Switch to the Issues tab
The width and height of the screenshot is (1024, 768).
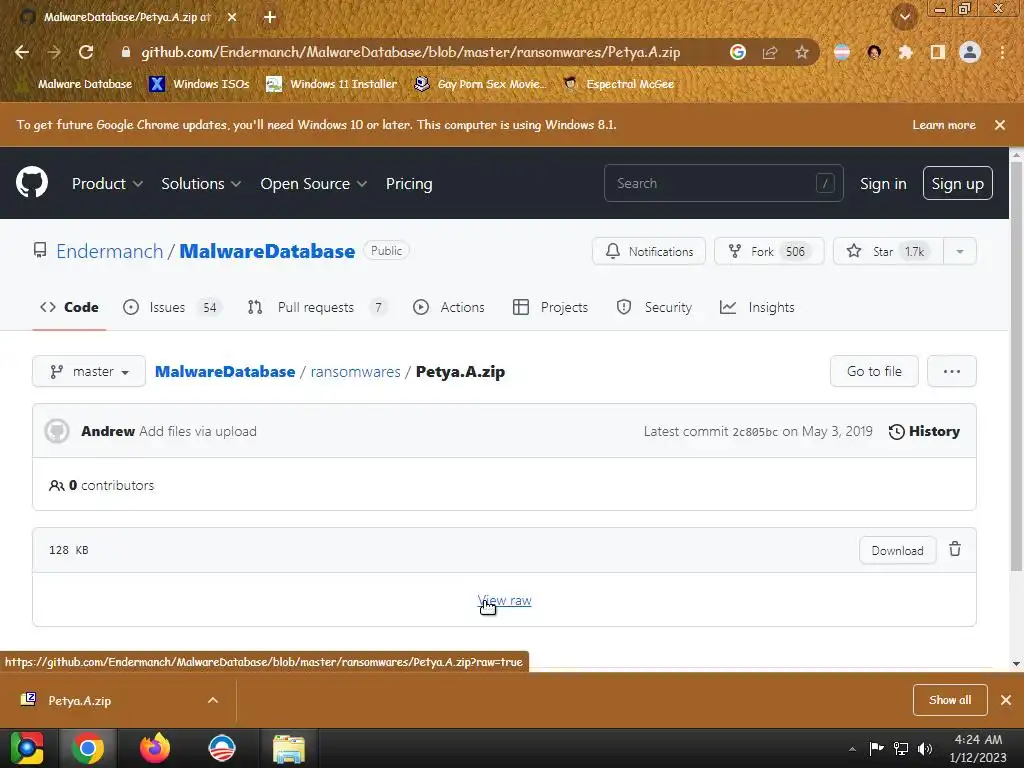172,308
